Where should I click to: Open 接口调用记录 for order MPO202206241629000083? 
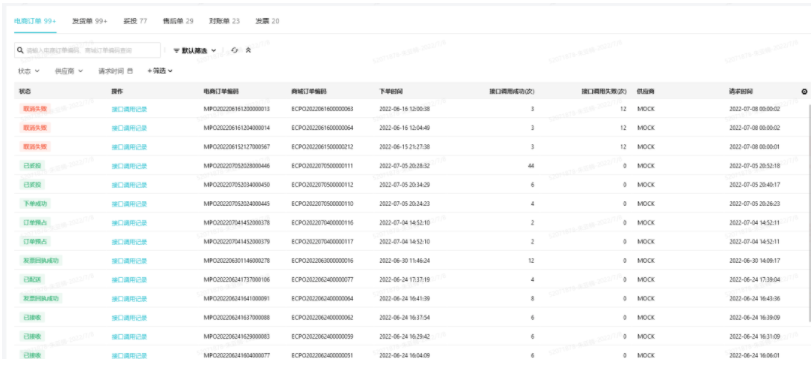tap(129, 337)
